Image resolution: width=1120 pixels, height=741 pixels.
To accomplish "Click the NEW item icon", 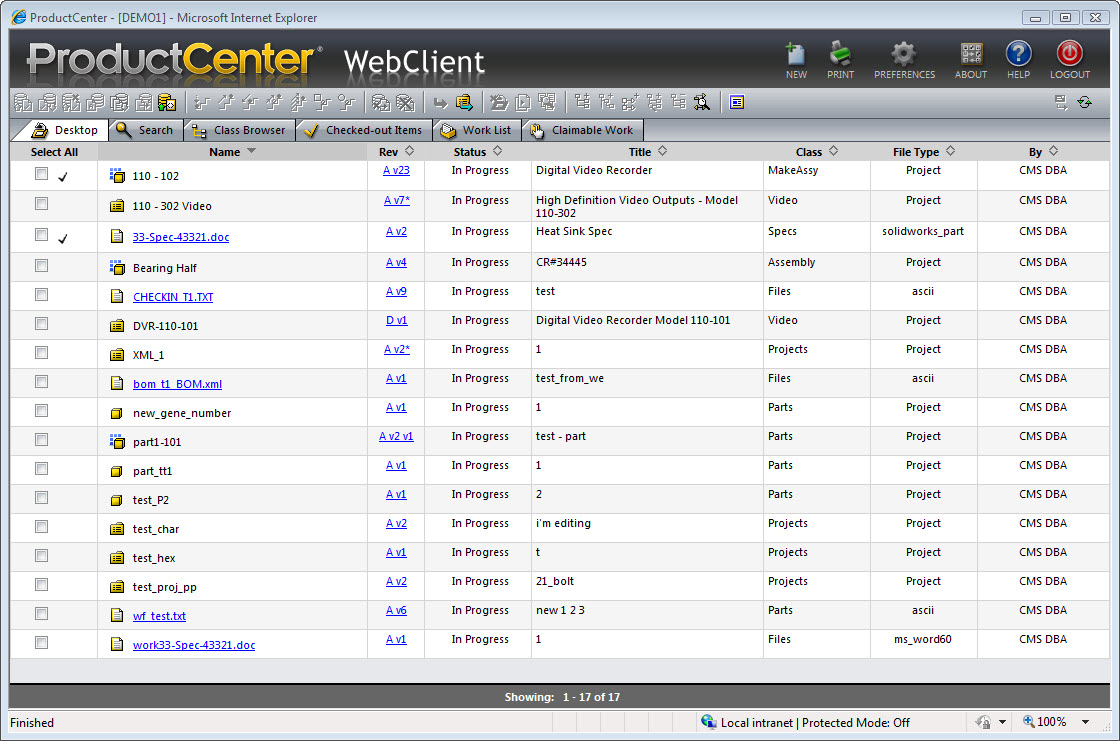I will pyautogui.click(x=796, y=54).
